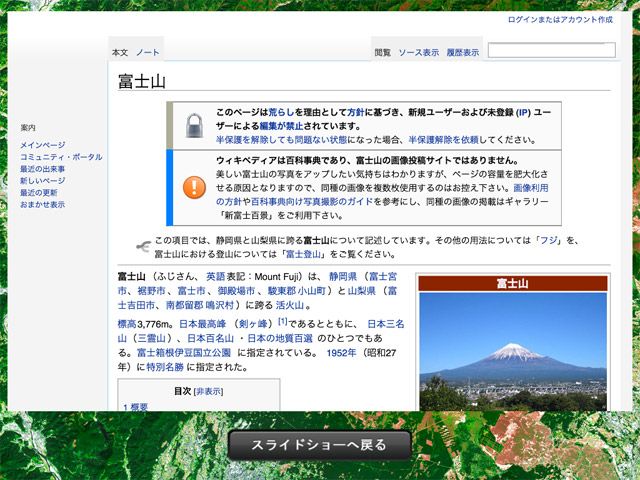Click the 富士山 infobox header
640x480 pixels.
(513, 283)
